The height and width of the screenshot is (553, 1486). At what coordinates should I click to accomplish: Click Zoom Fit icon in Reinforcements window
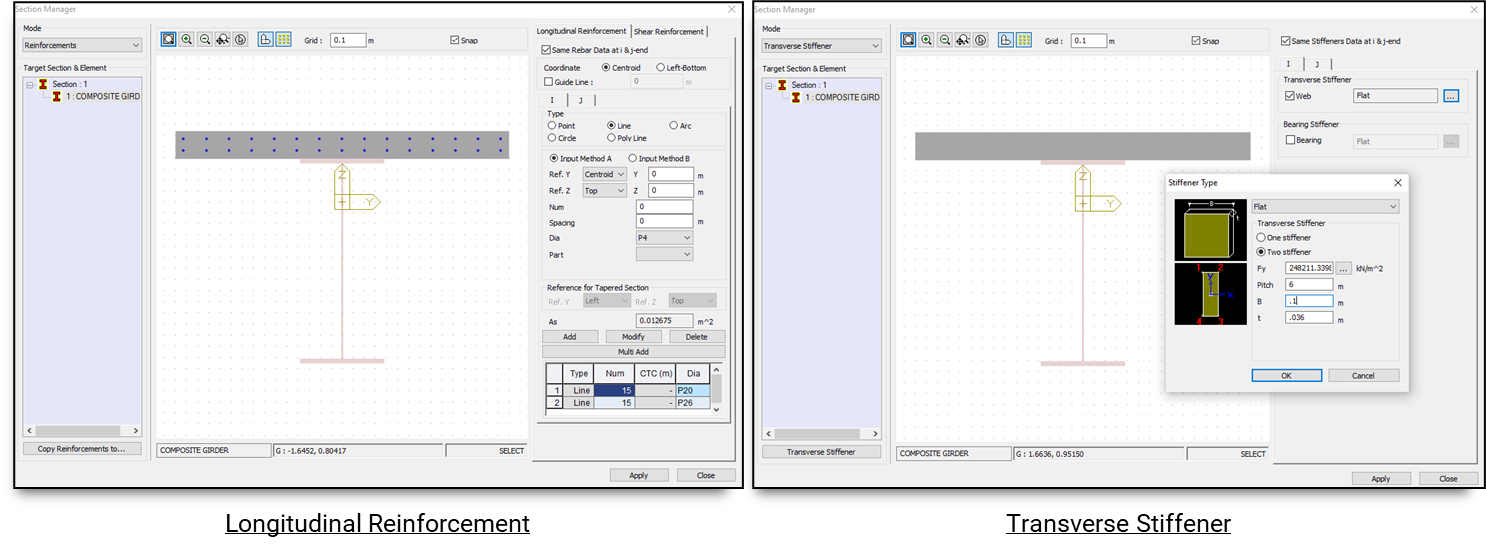(x=169, y=40)
